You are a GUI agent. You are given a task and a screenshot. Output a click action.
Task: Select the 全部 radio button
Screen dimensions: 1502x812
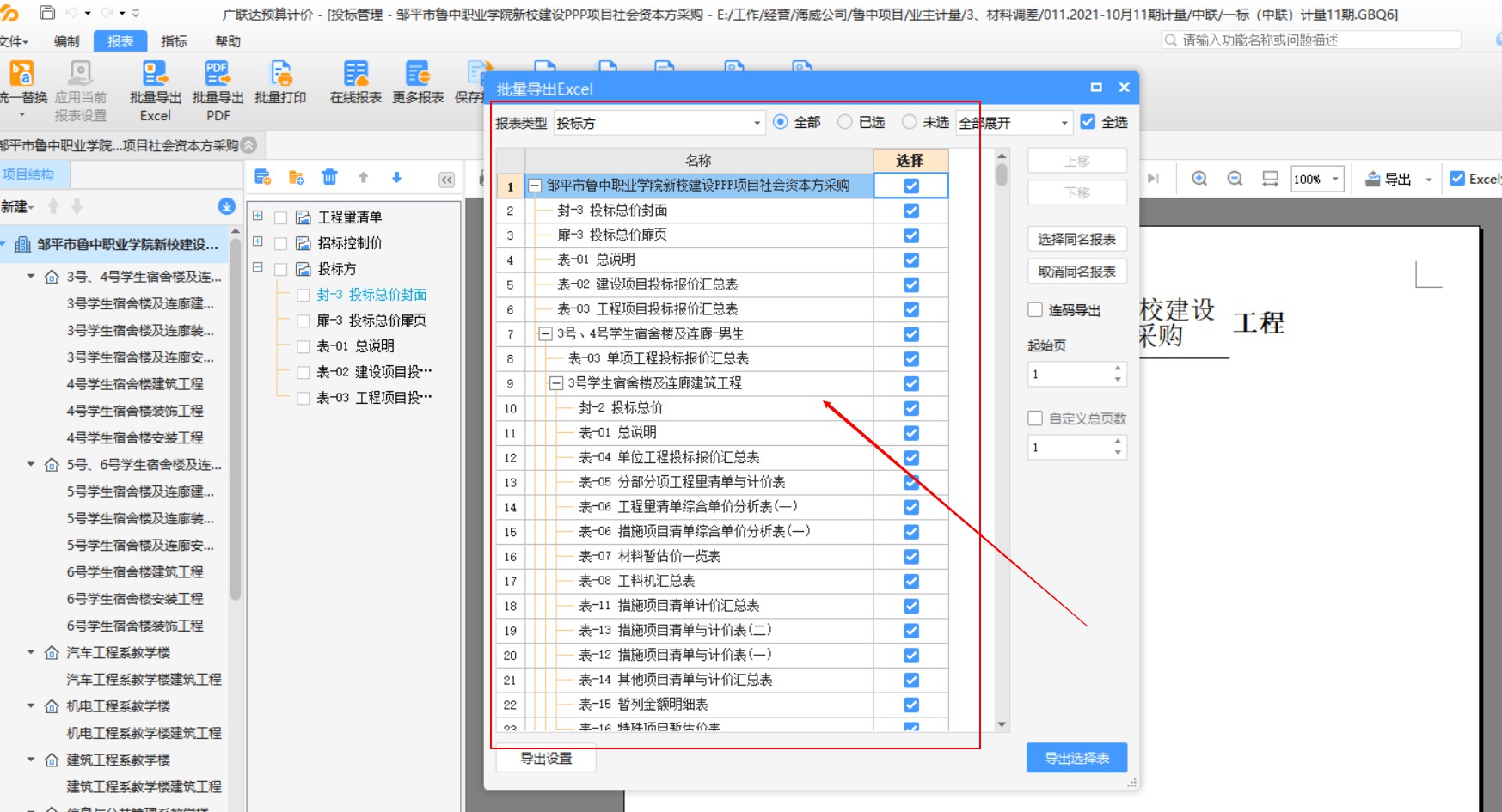tap(781, 122)
